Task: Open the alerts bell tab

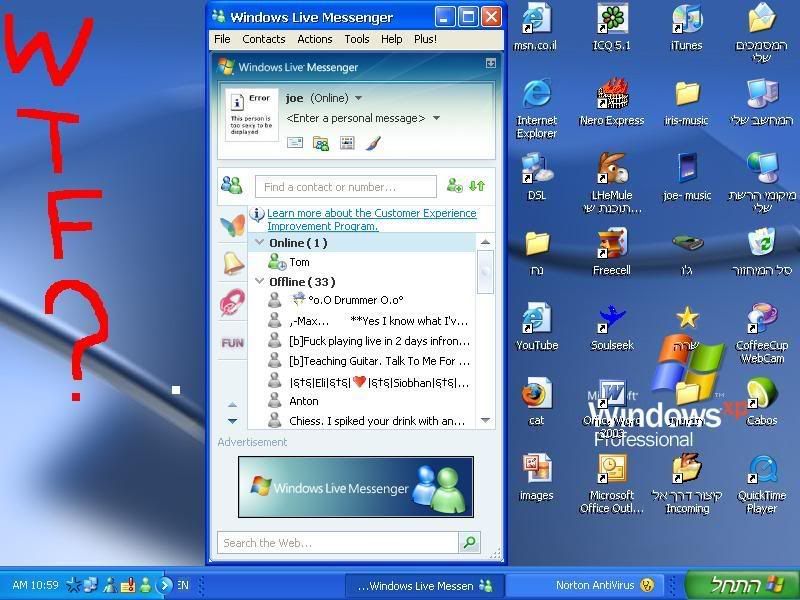Action: click(x=233, y=264)
